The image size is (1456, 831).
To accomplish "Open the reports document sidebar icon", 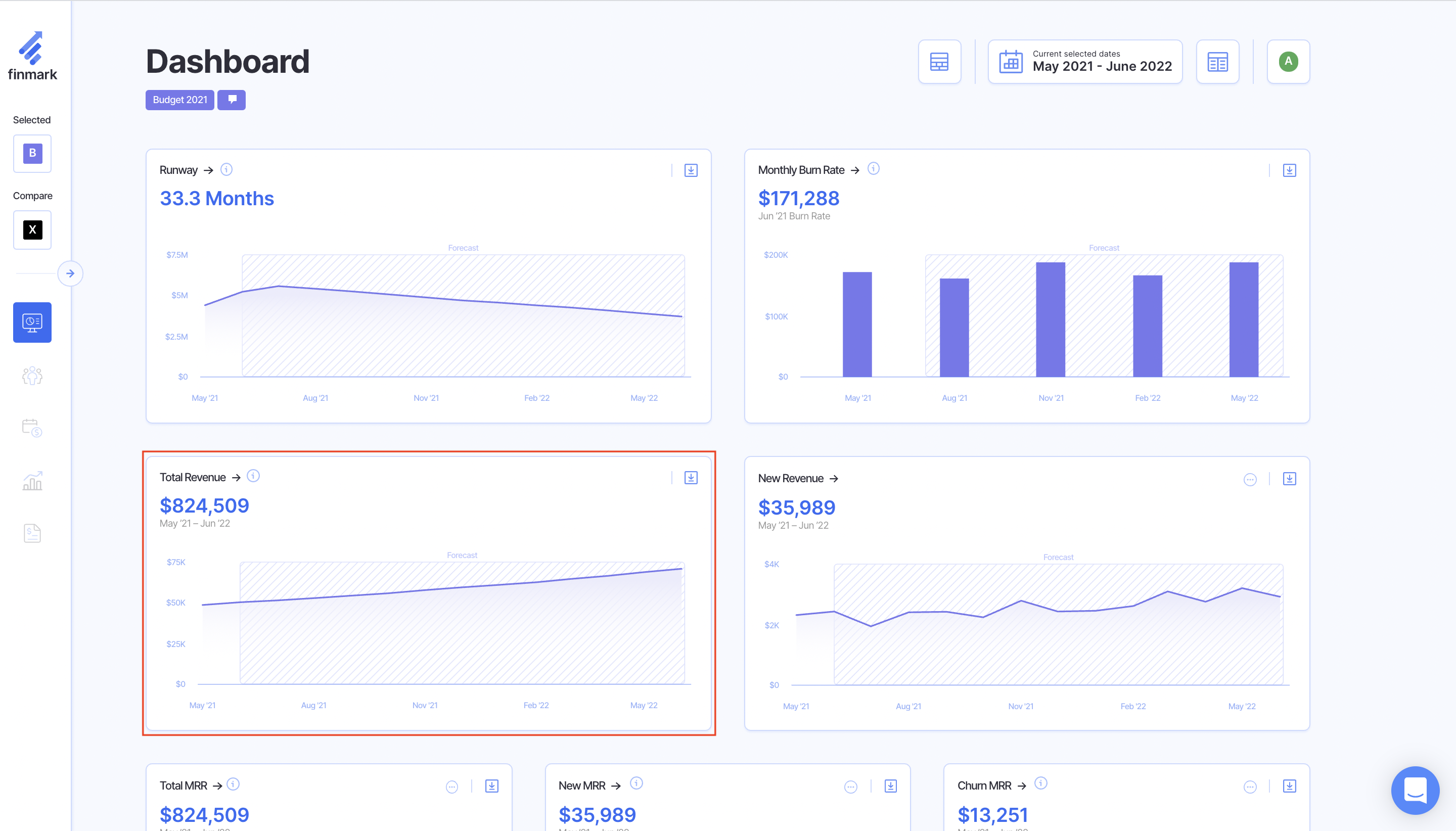I will click(x=32, y=533).
